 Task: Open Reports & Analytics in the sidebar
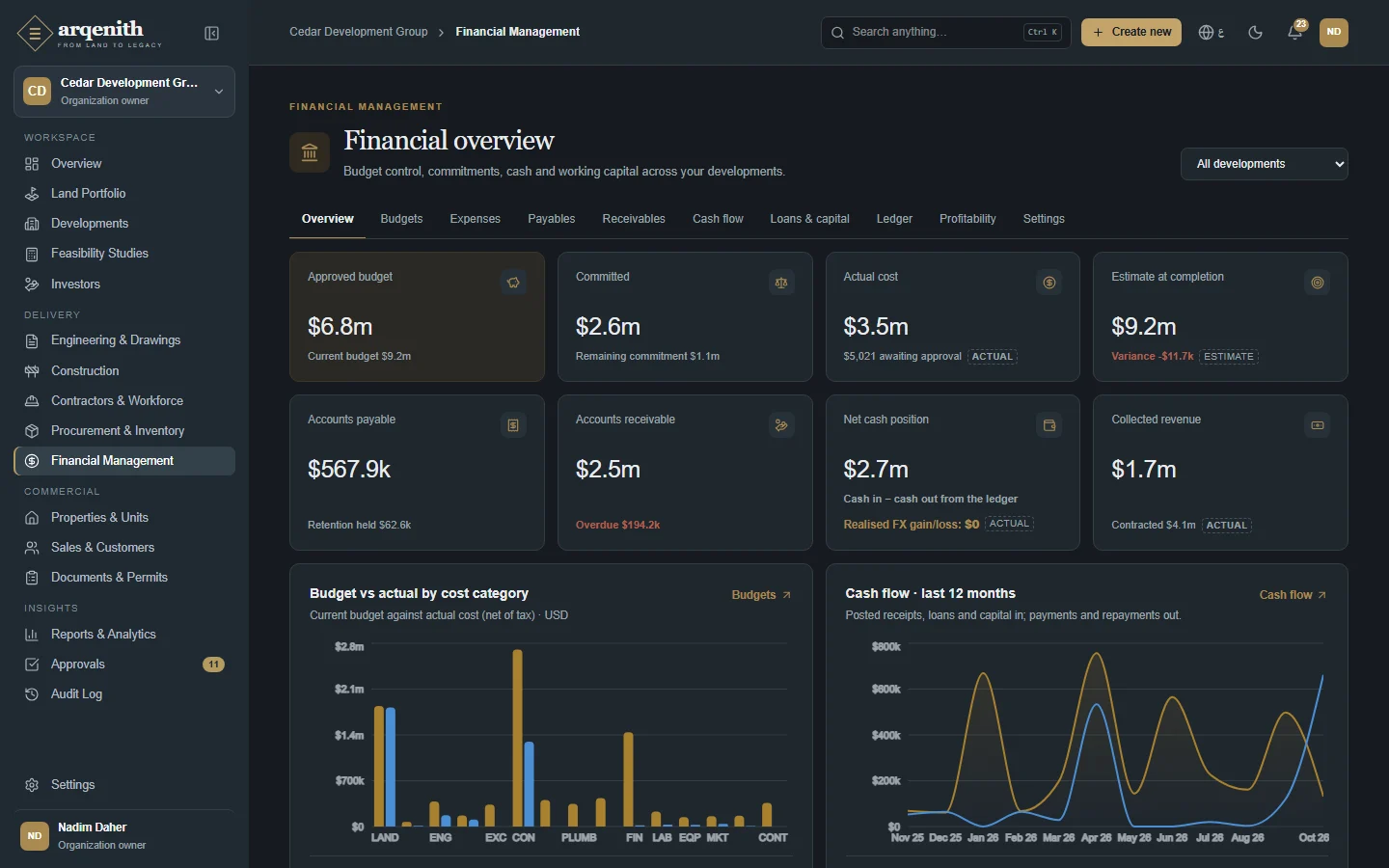124,635
